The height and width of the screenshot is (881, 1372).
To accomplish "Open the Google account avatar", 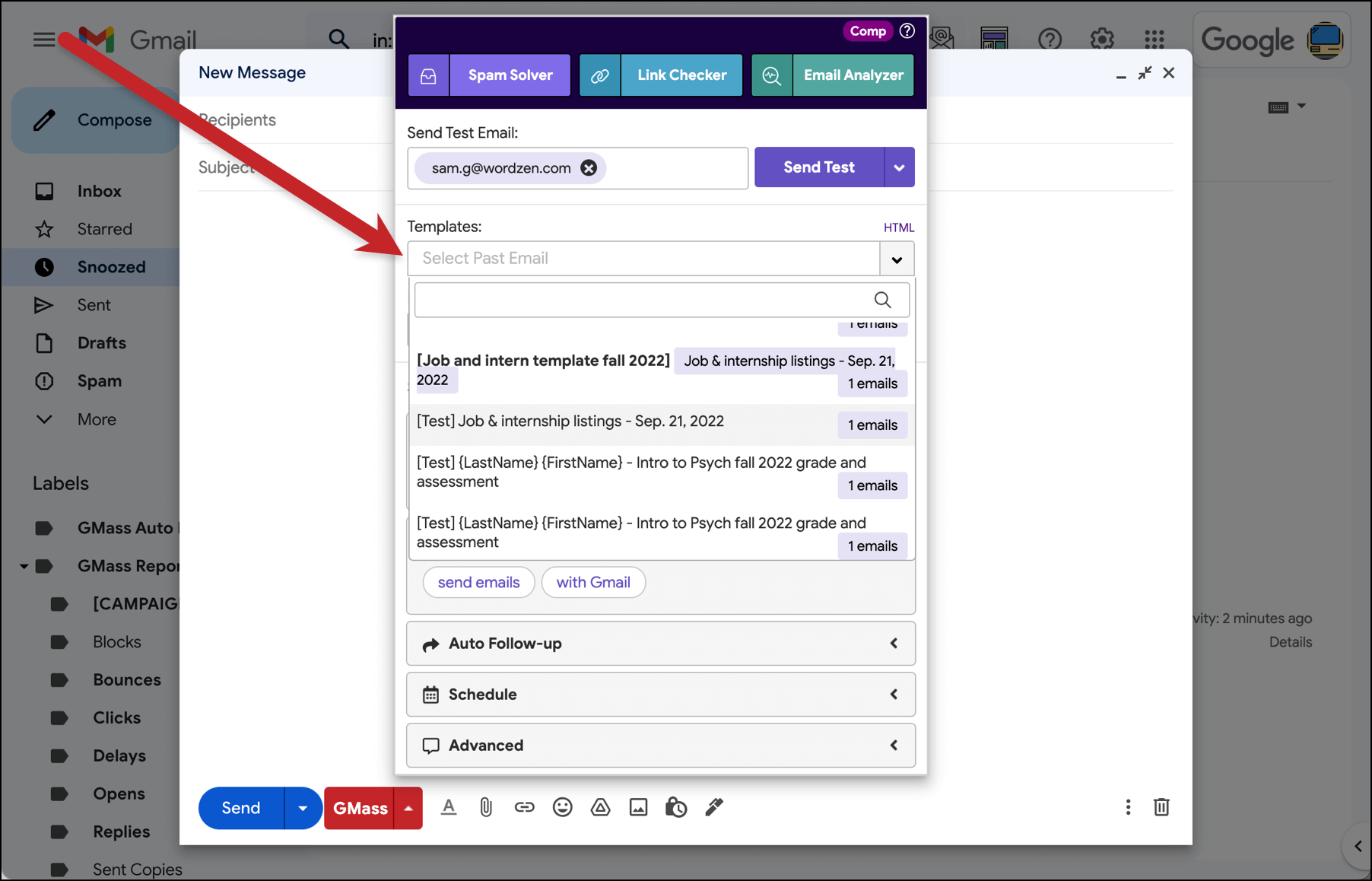I will (1325, 40).
